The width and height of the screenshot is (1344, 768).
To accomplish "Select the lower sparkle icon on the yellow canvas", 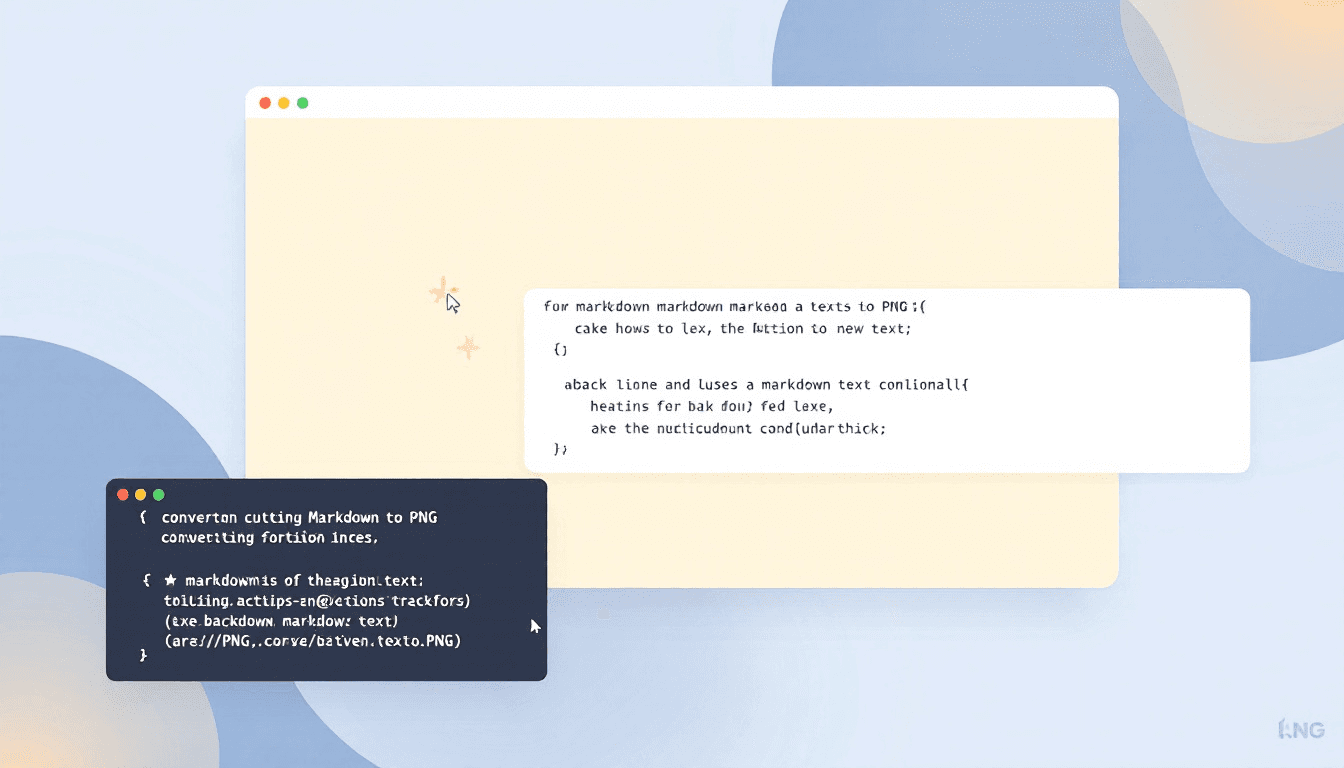I will click(467, 348).
